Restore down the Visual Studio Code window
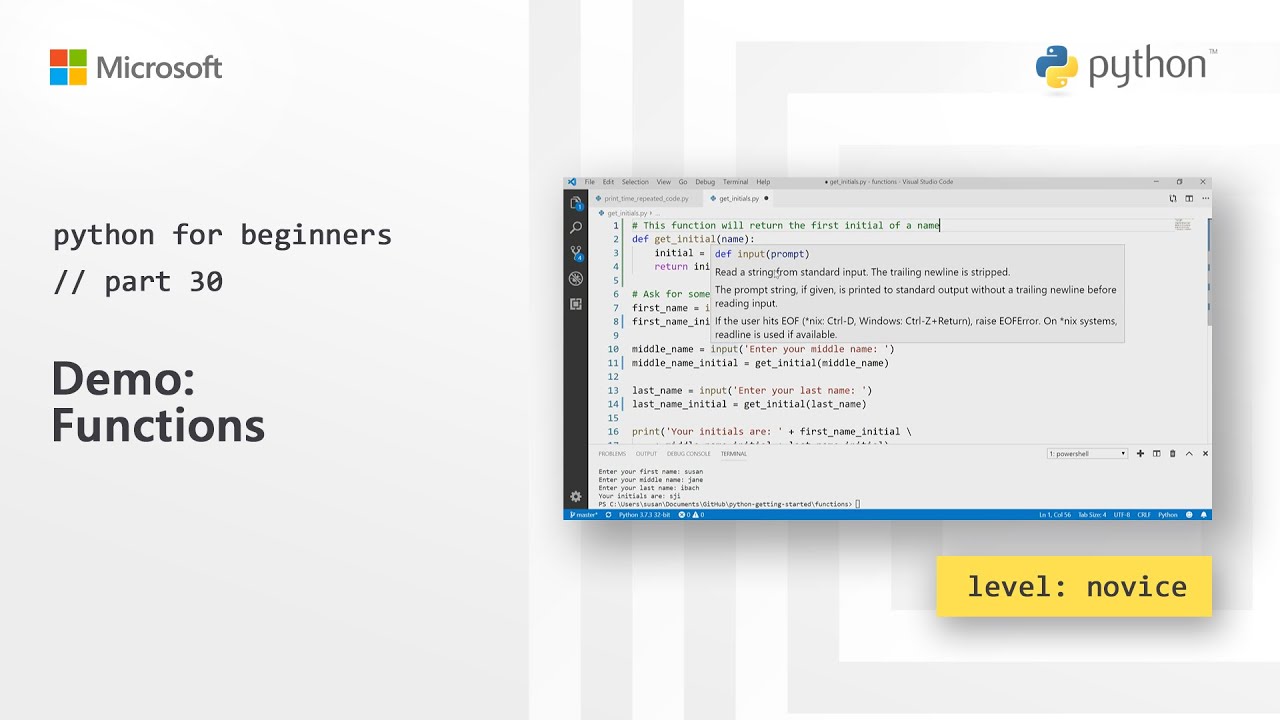The height and width of the screenshot is (720, 1280). (x=1179, y=182)
